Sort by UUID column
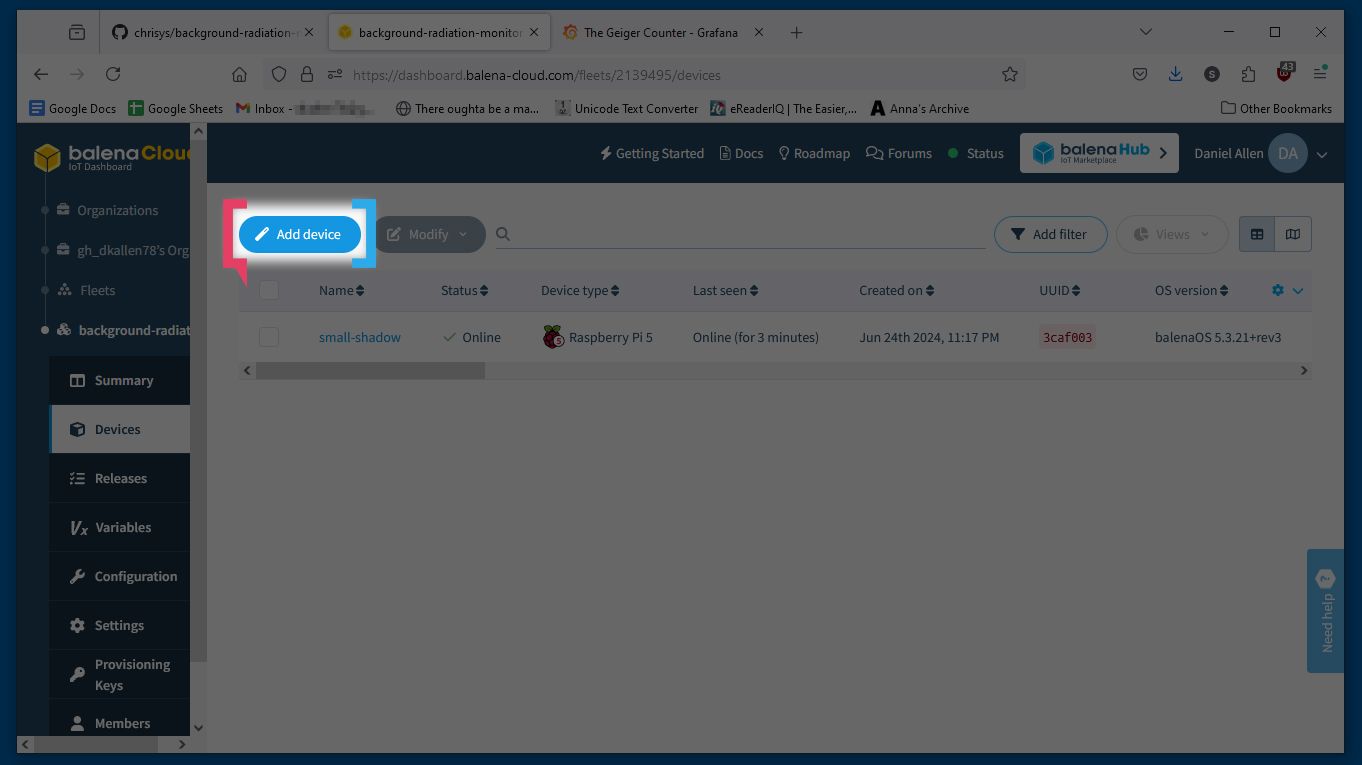Viewport: 1362px width, 765px height. (1060, 290)
